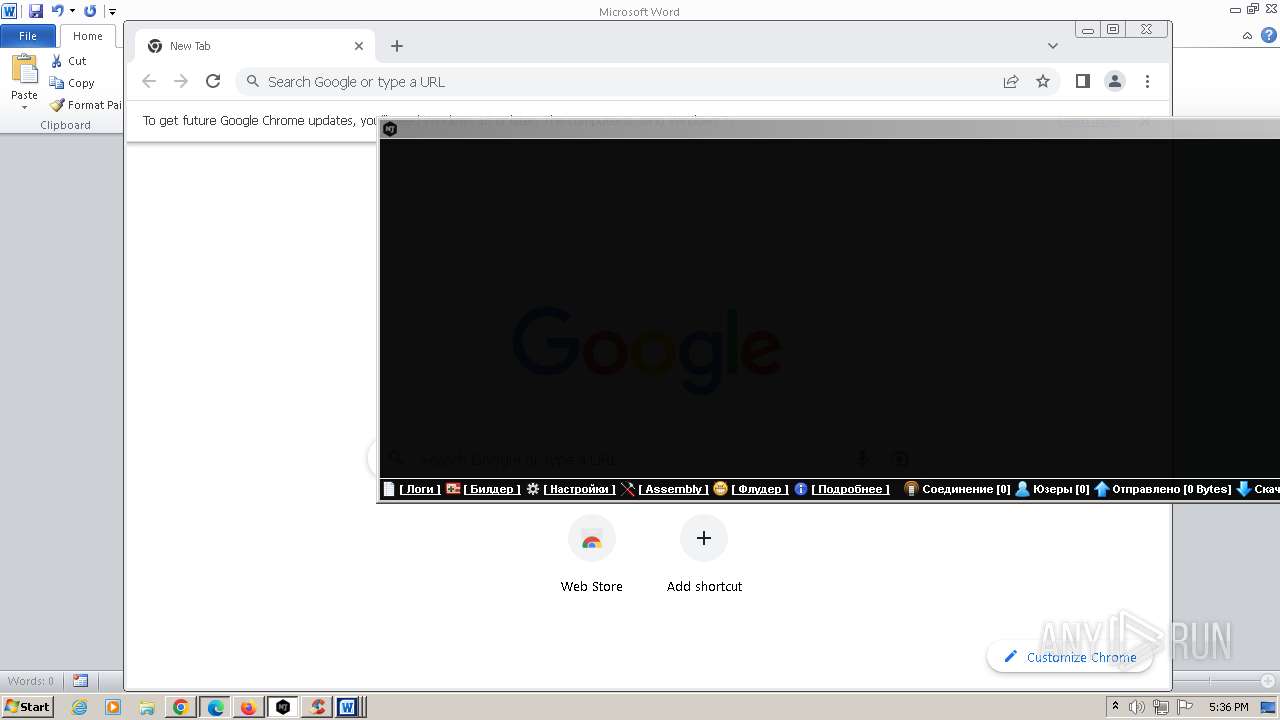
Task: Click the Юзеры users icon
Action: pyautogui.click(x=1022, y=489)
